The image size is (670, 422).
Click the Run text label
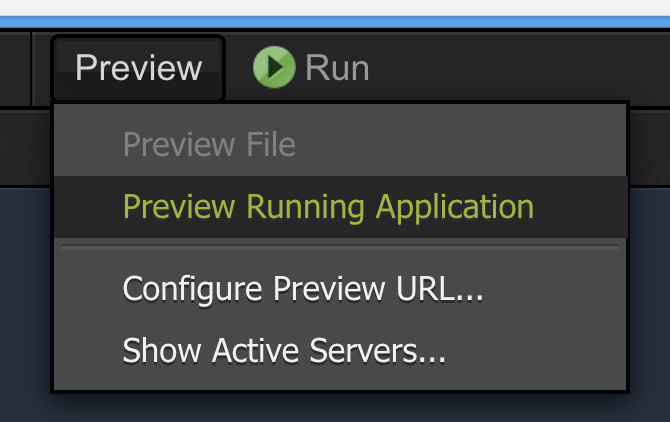337,67
